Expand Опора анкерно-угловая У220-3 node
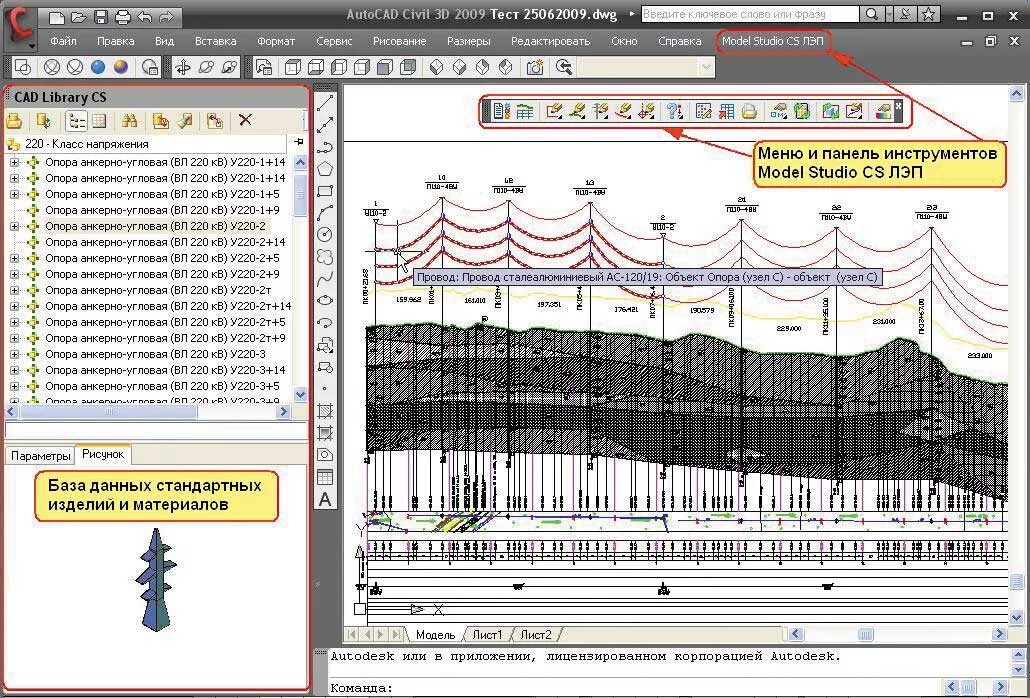1030x698 pixels. tap(14, 354)
